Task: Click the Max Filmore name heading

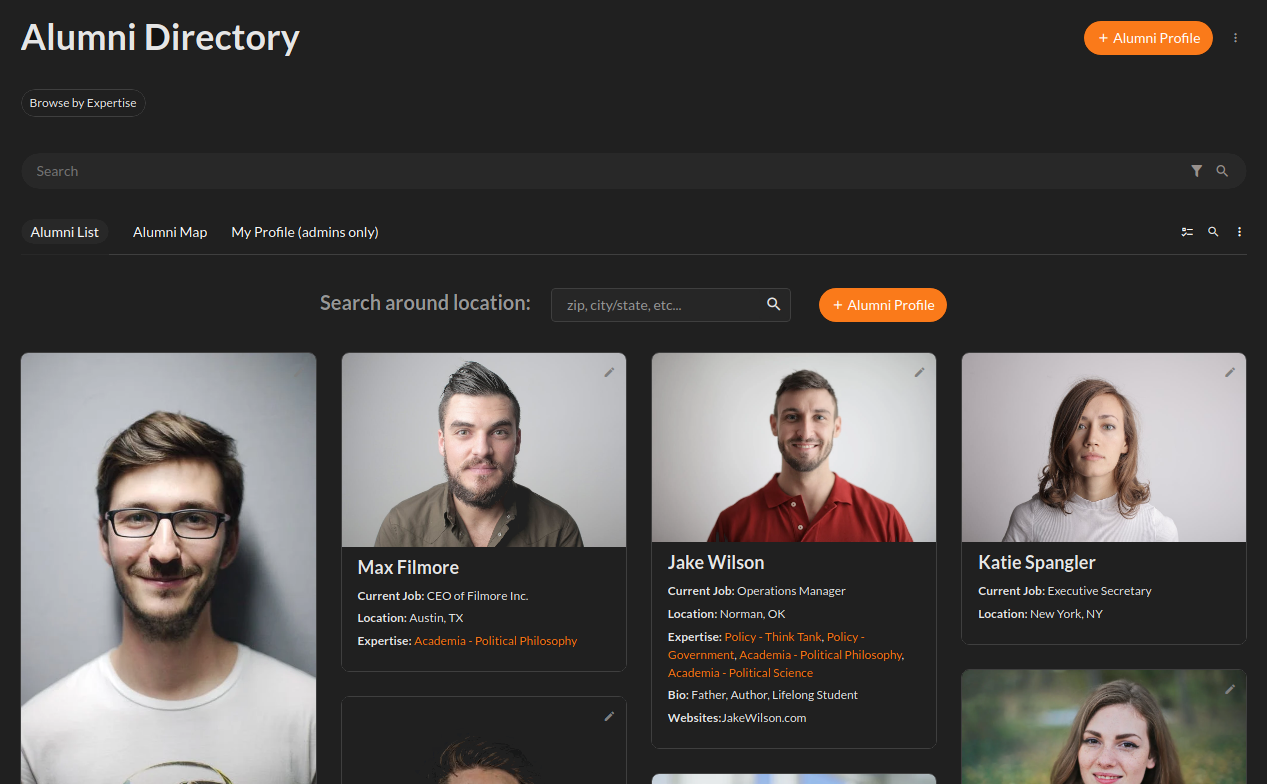Action: (408, 568)
